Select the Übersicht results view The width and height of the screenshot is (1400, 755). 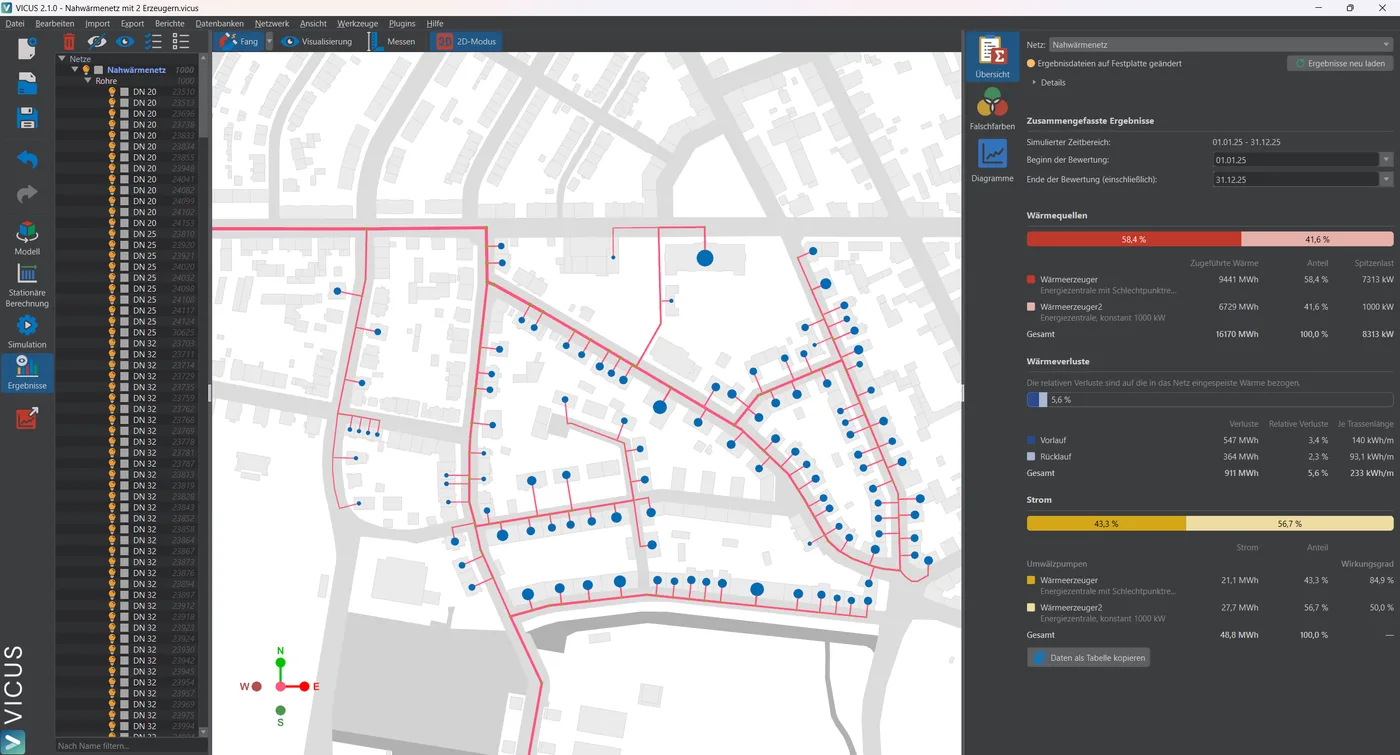click(992, 57)
